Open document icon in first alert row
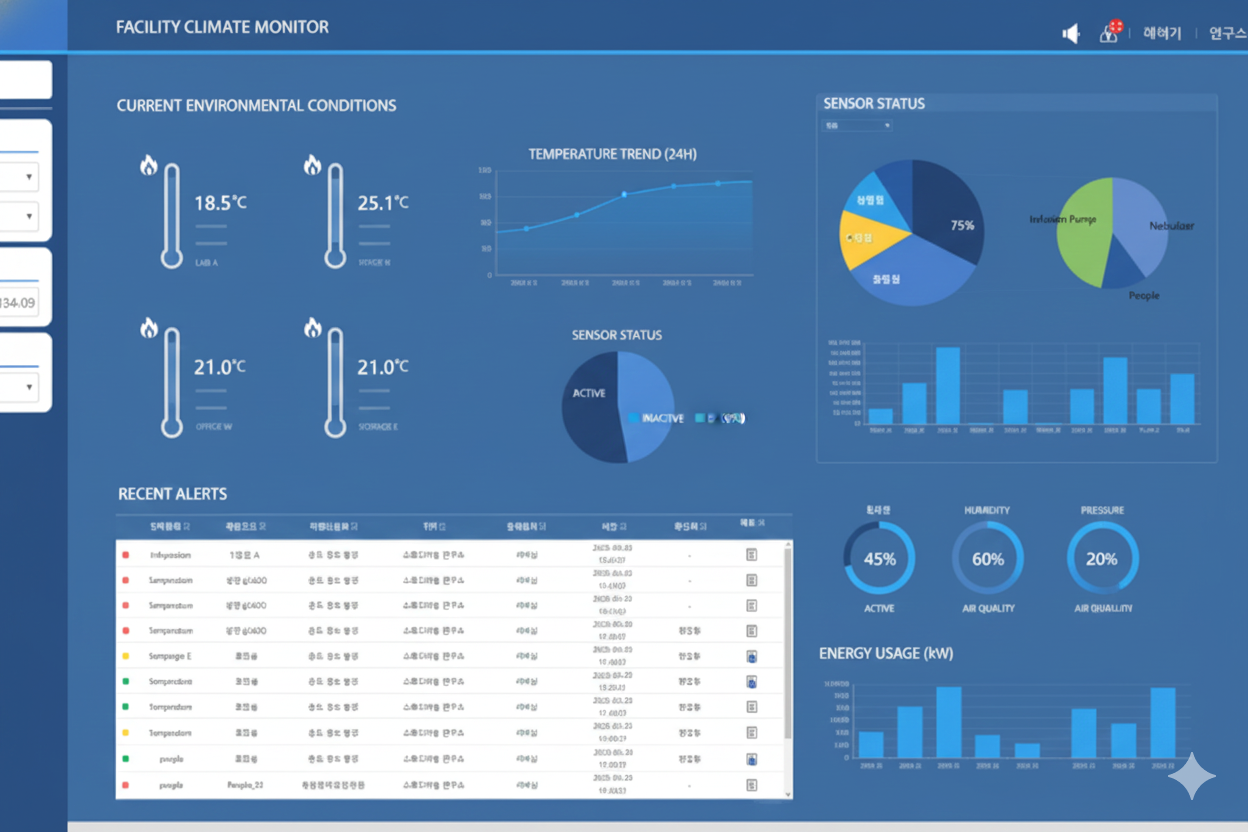The image size is (1248, 832). click(751, 555)
